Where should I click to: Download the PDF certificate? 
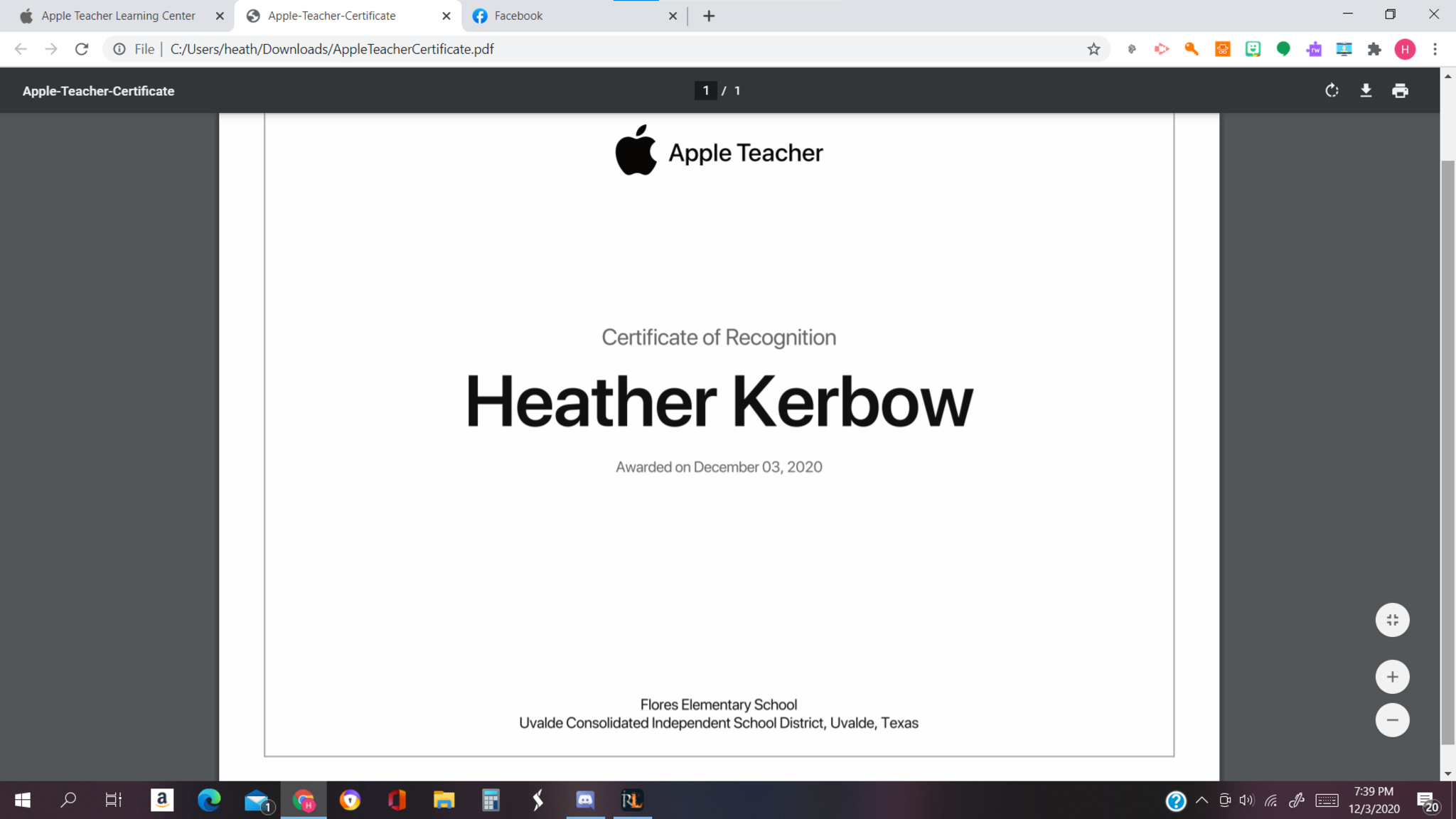(x=1366, y=91)
